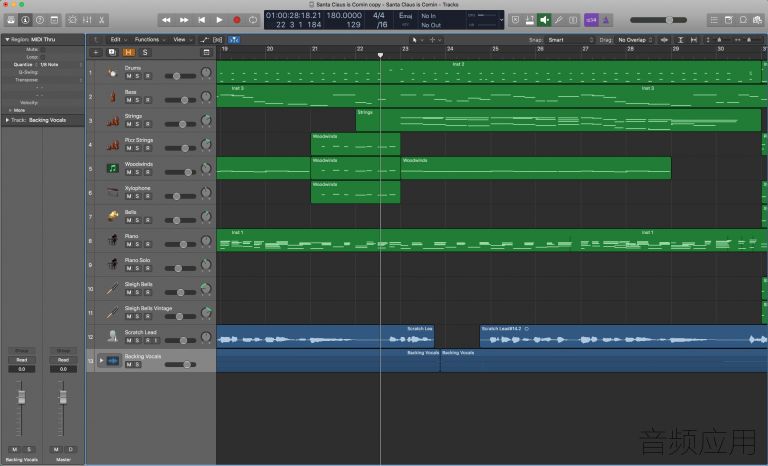Click the Bells track instrument icon

point(113,216)
